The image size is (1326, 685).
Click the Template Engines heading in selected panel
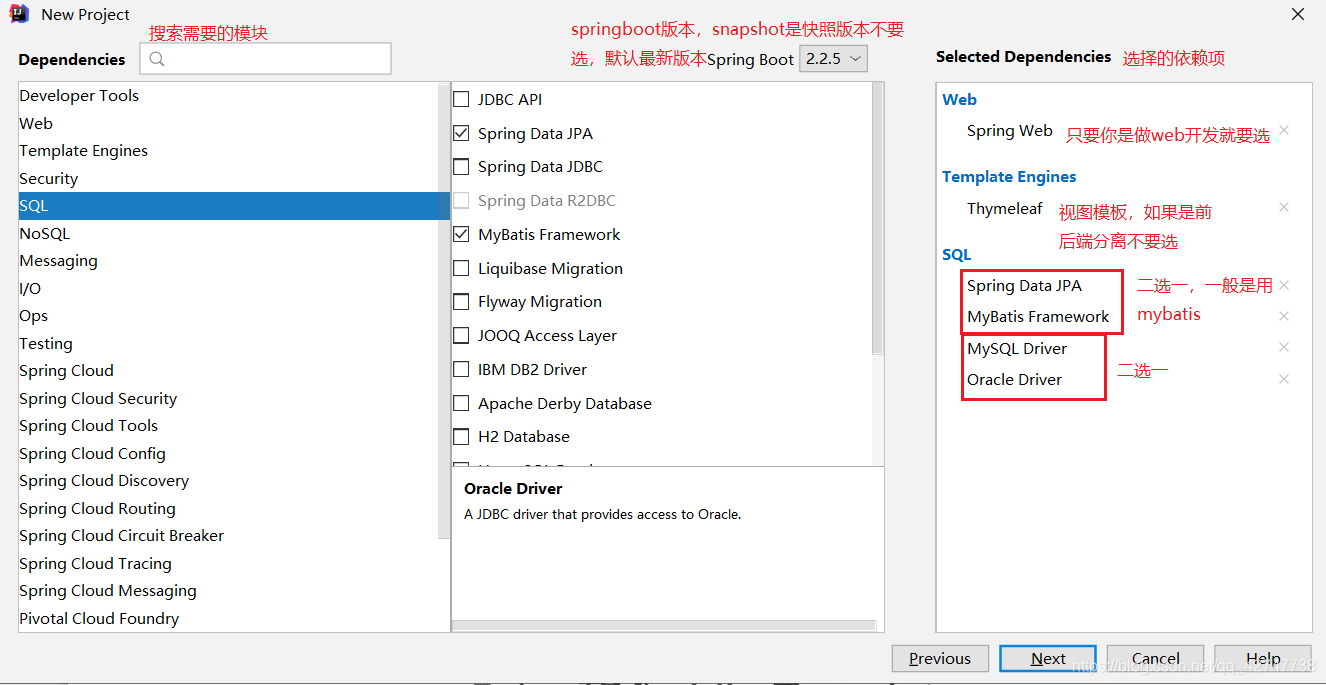[x=1009, y=176]
